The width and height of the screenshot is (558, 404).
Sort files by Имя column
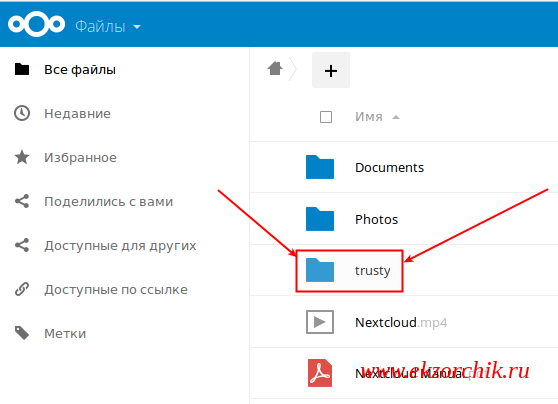pos(369,117)
